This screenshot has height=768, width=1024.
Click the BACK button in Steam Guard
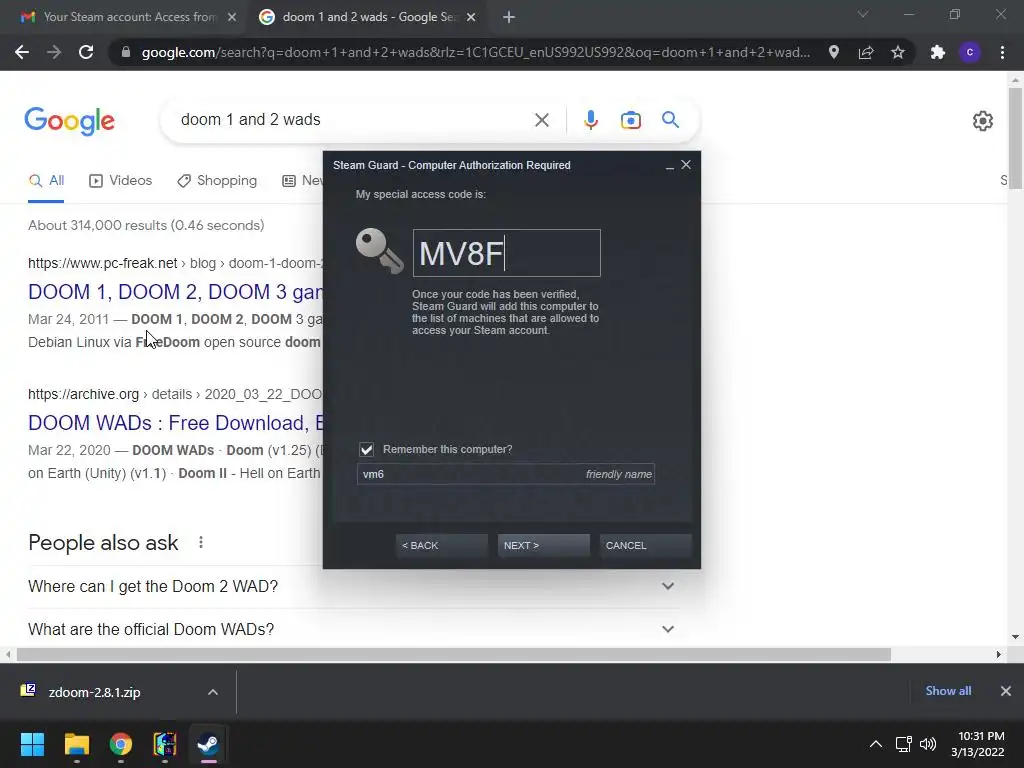coord(441,545)
